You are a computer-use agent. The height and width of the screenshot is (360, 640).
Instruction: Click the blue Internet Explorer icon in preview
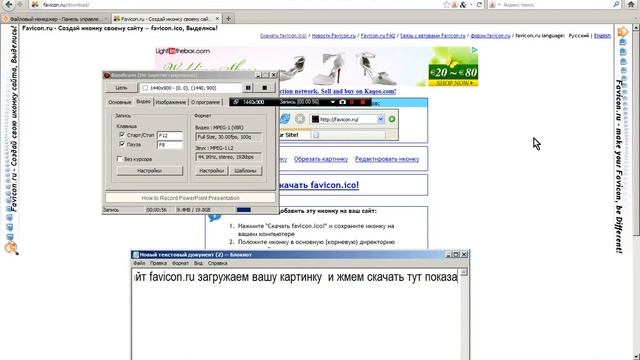(x=284, y=119)
